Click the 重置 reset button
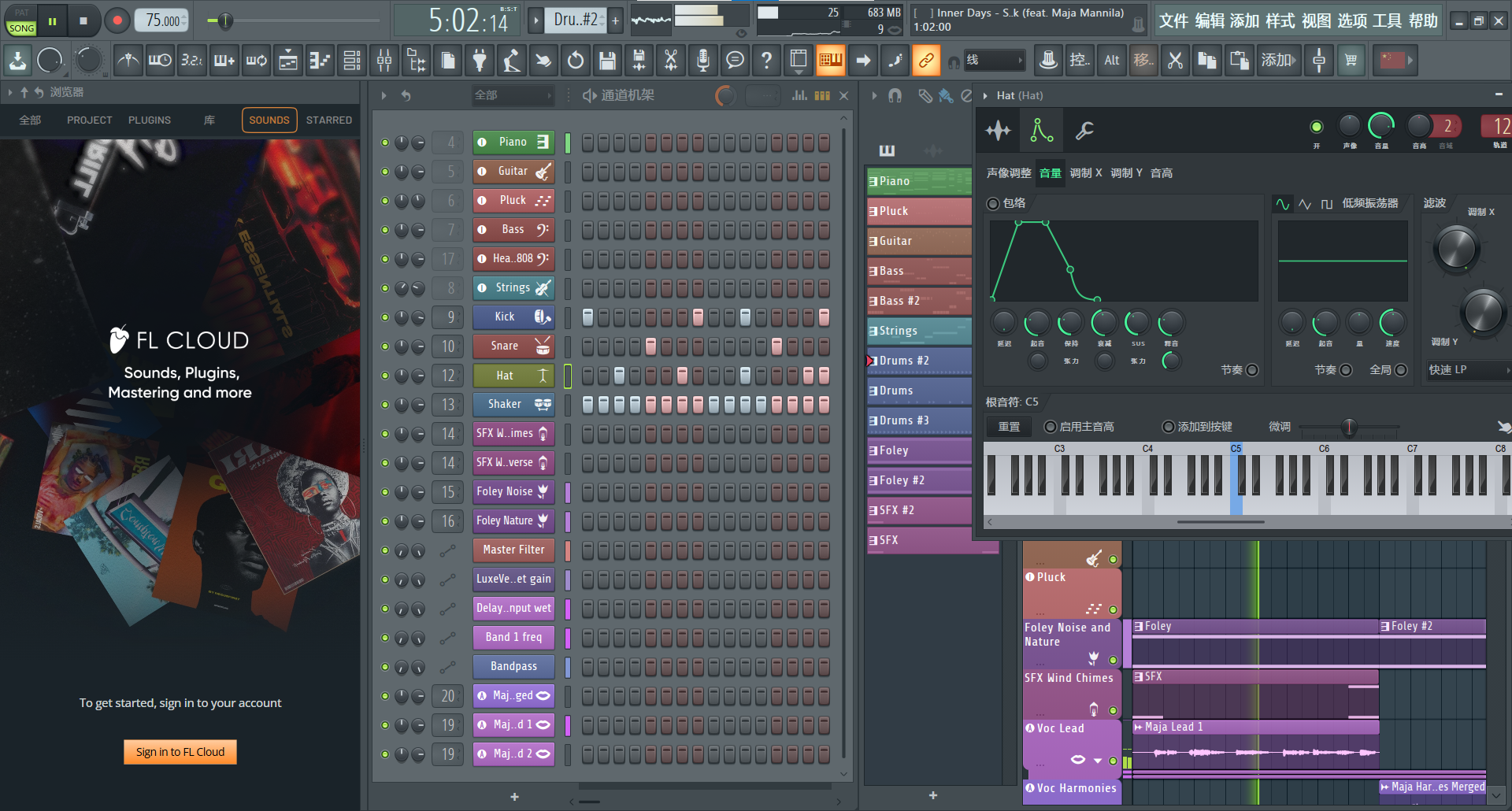Screen dimensions: 1512x811 (1009, 427)
